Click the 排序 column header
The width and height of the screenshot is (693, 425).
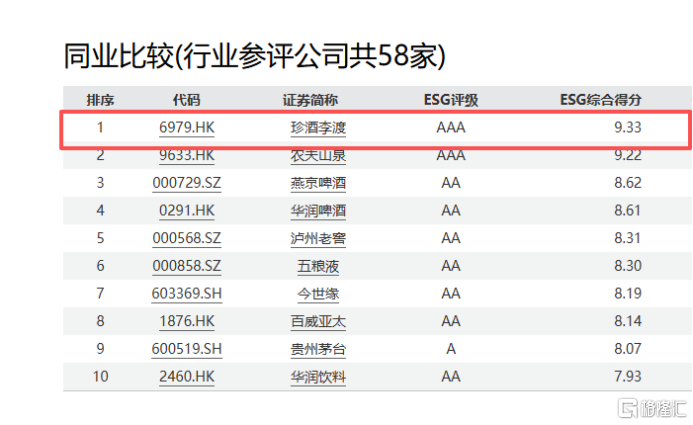click(x=100, y=100)
